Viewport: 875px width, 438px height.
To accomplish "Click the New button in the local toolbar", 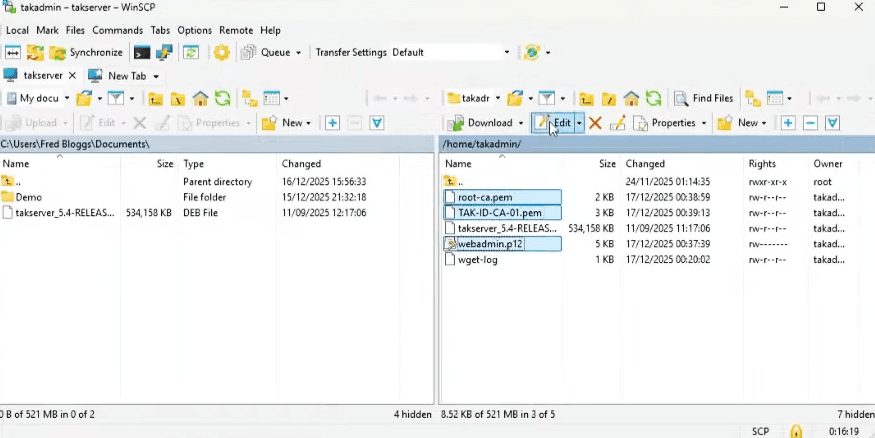I will 286,123.
